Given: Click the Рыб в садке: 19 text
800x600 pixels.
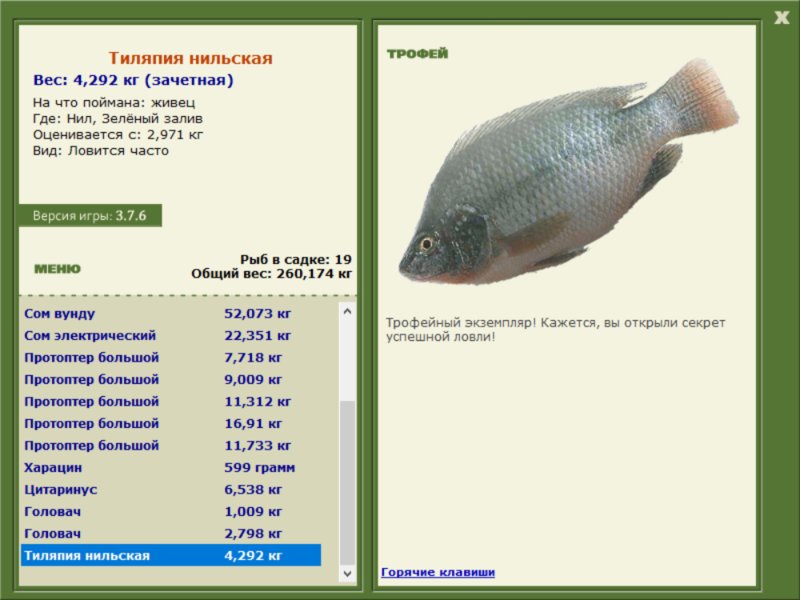Looking at the screenshot, I should [x=296, y=259].
